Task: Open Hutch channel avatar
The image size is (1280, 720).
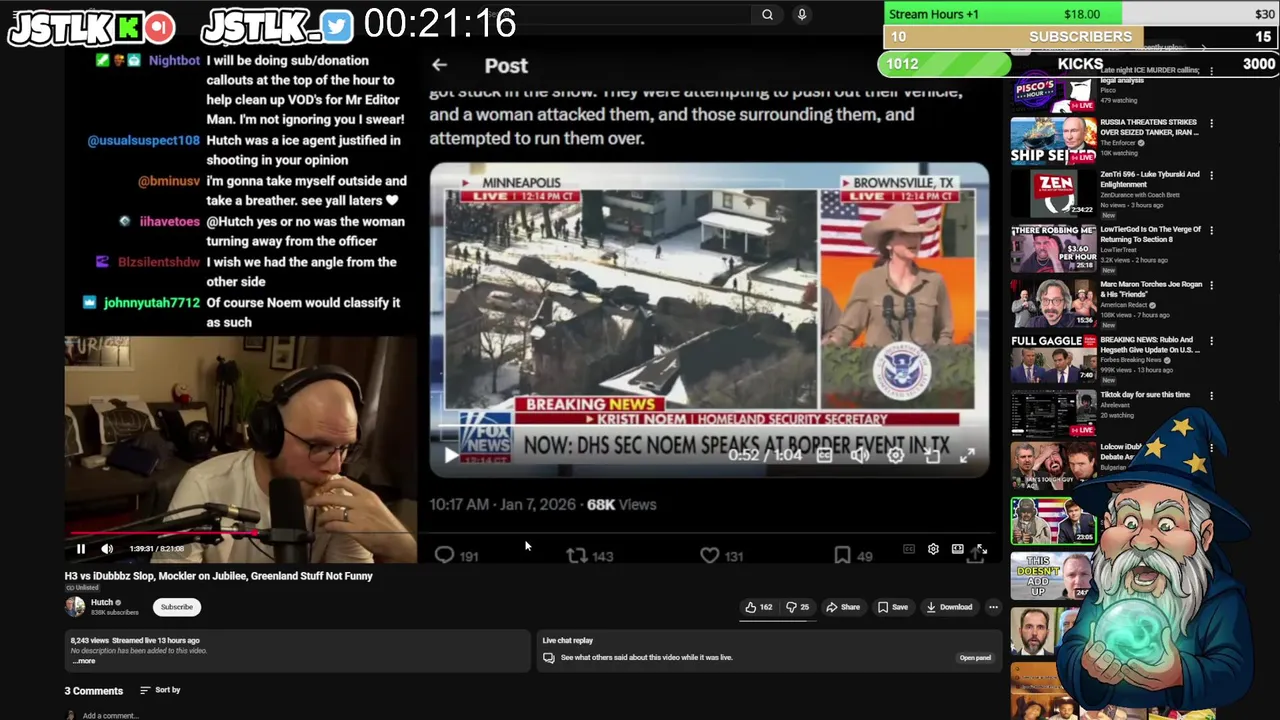Action: pyautogui.click(x=75, y=606)
